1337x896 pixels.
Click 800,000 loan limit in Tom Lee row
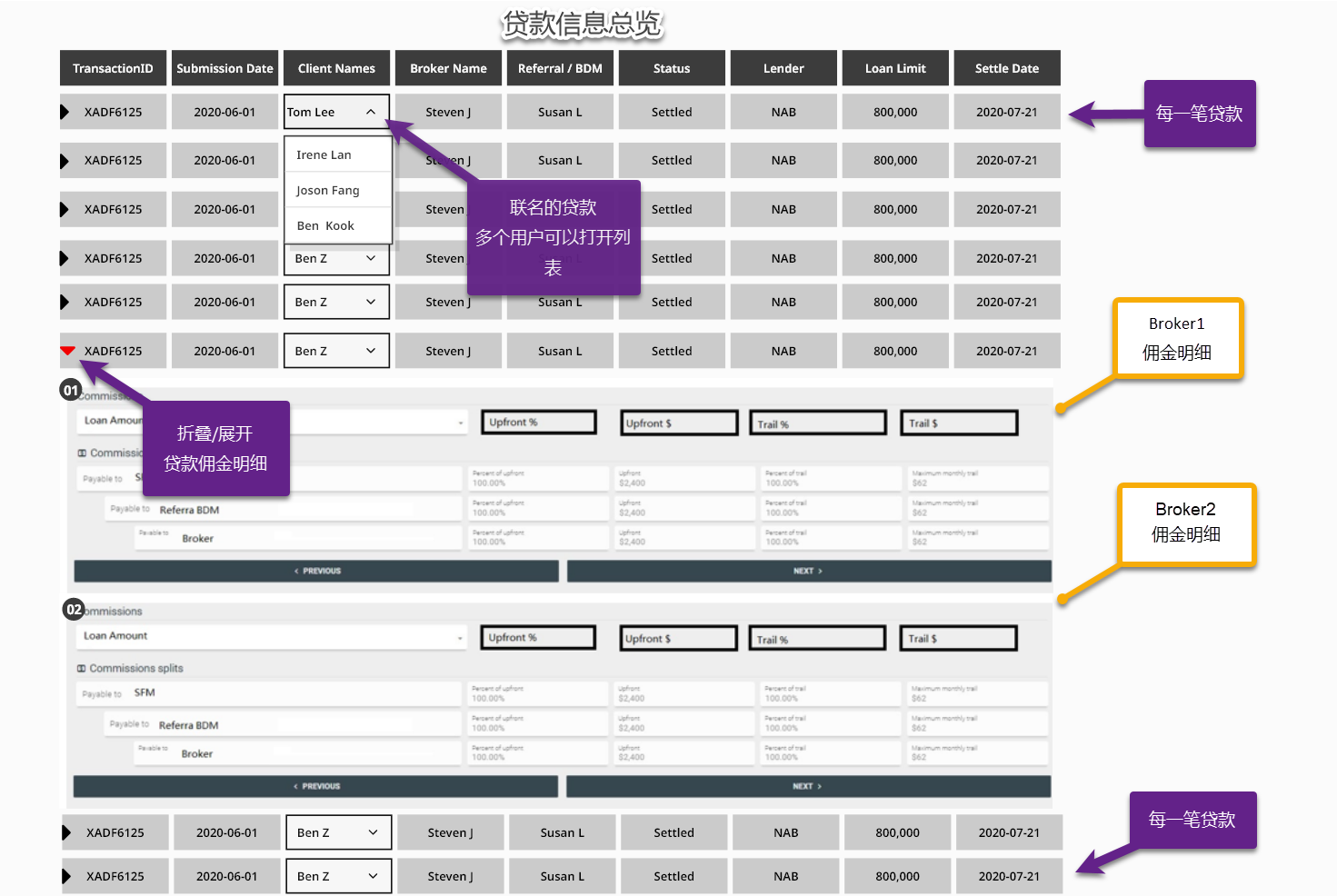[895, 112]
